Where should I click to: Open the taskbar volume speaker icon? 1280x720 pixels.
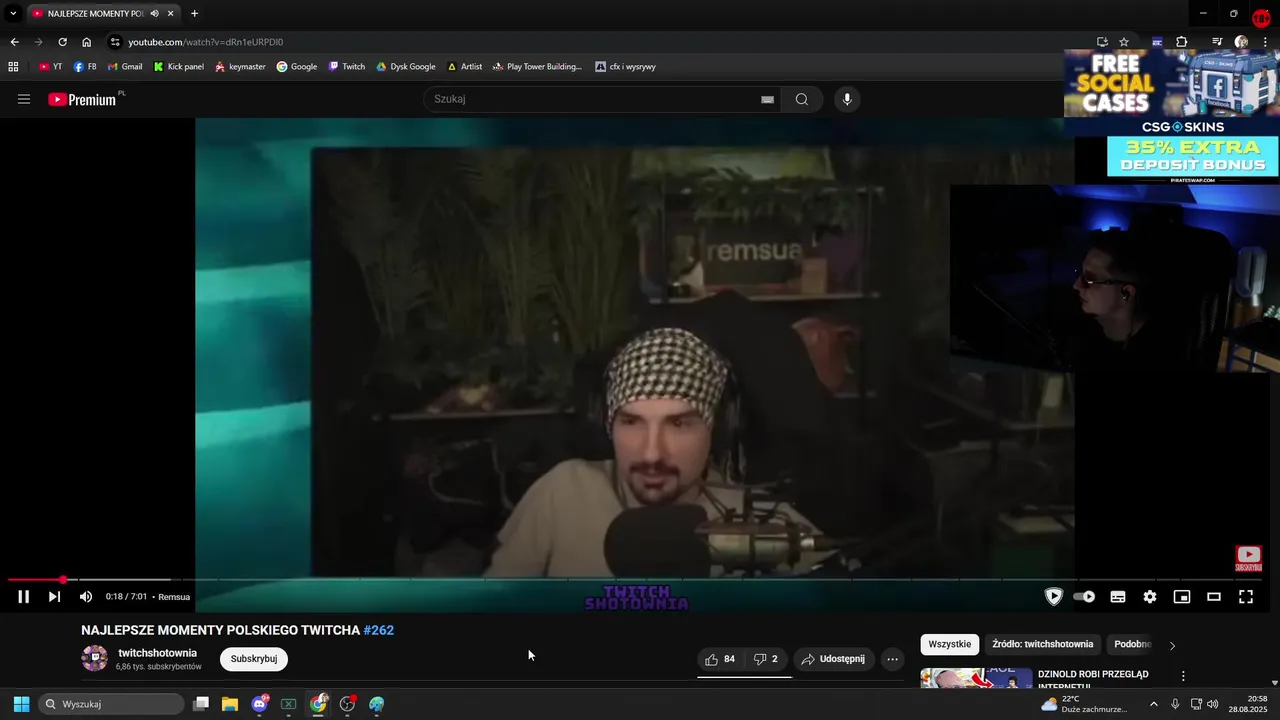click(x=1212, y=704)
